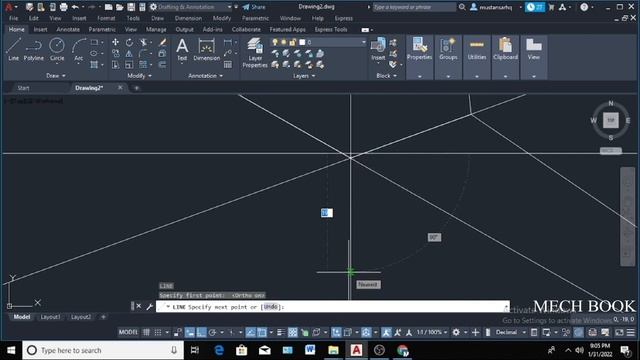Select the Line tool
The image size is (640, 360).
tap(13, 49)
